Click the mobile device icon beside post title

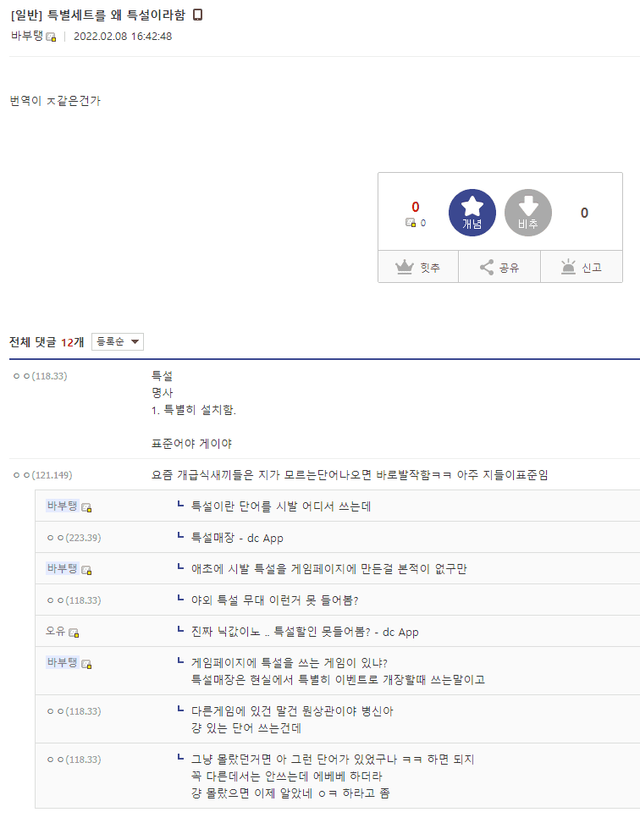pos(197,15)
